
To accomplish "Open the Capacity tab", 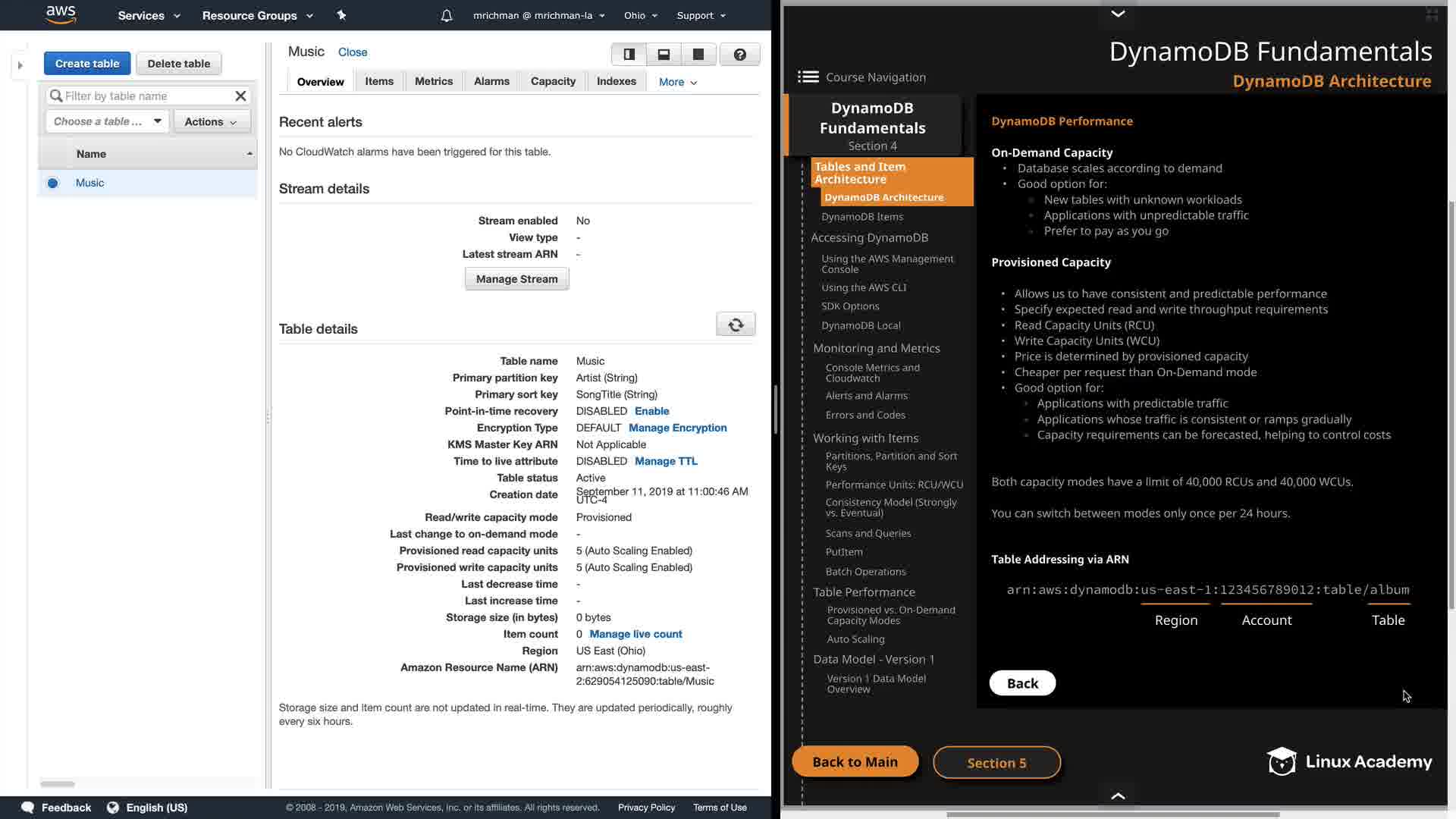I will coord(553,81).
